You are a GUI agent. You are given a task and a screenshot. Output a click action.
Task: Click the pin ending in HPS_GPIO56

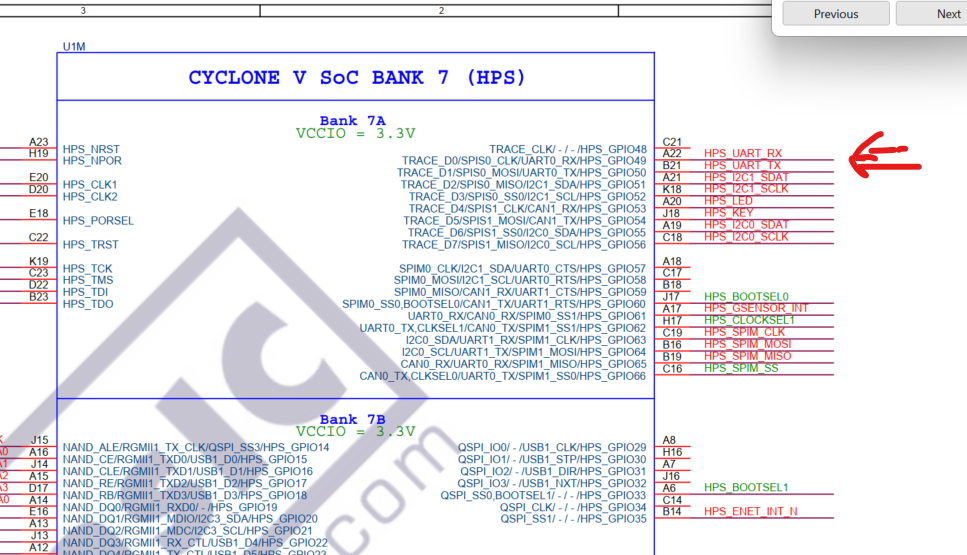point(524,245)
